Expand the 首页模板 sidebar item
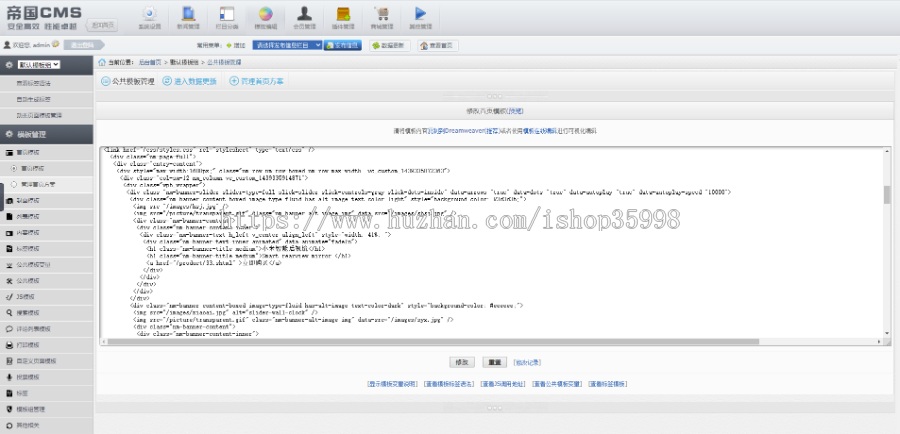This screenshot has width=900, height=434. [46, 153]
